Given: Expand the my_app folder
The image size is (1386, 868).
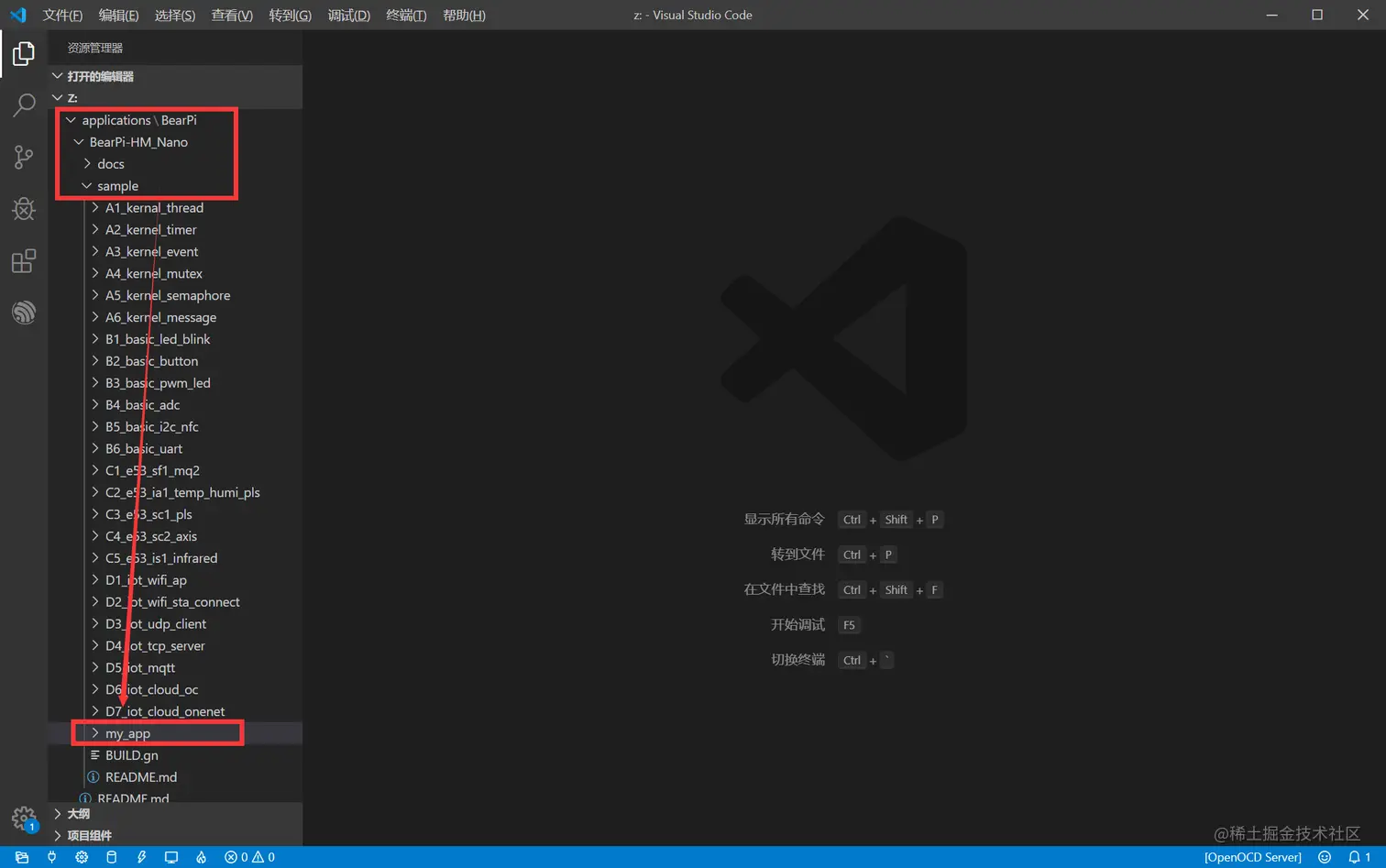Looking at the screenshot, I should pos(175,733).
